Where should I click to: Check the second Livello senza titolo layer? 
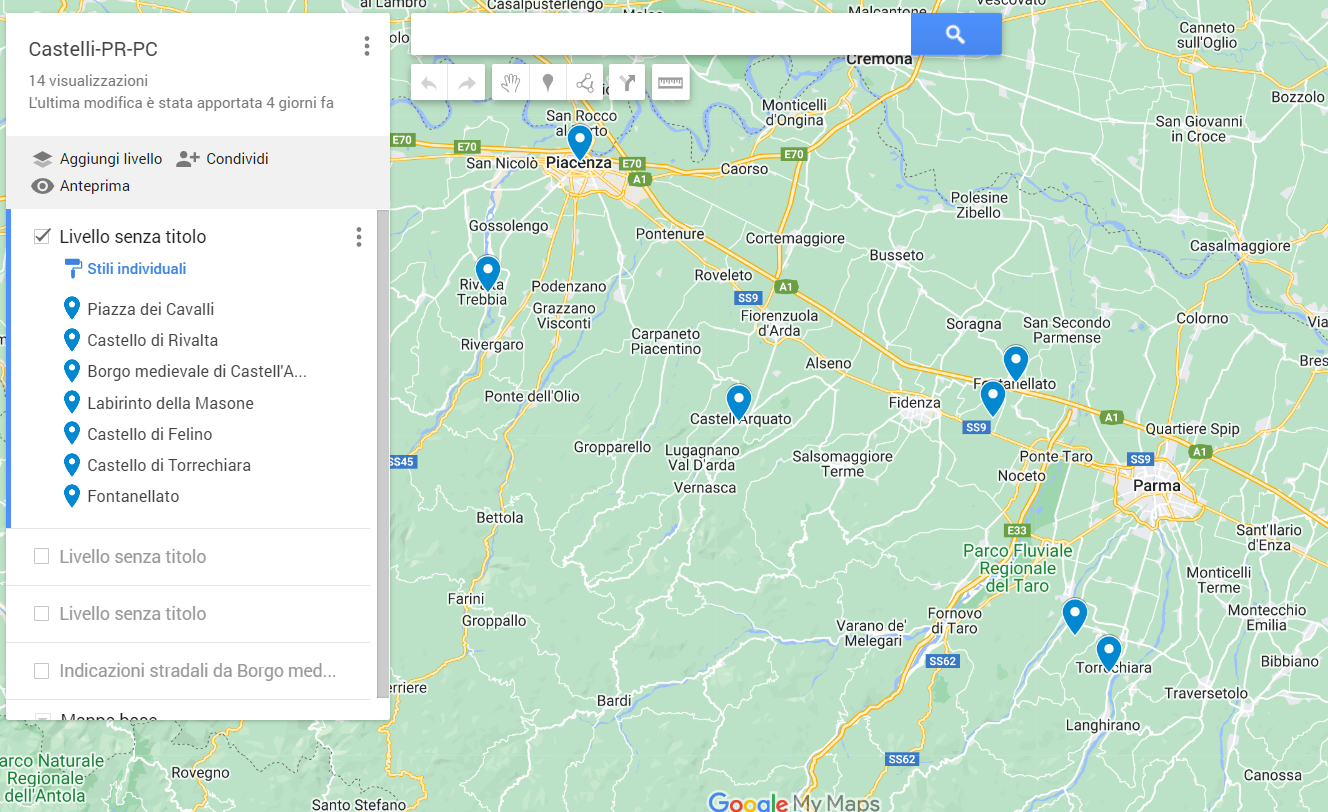42,556
